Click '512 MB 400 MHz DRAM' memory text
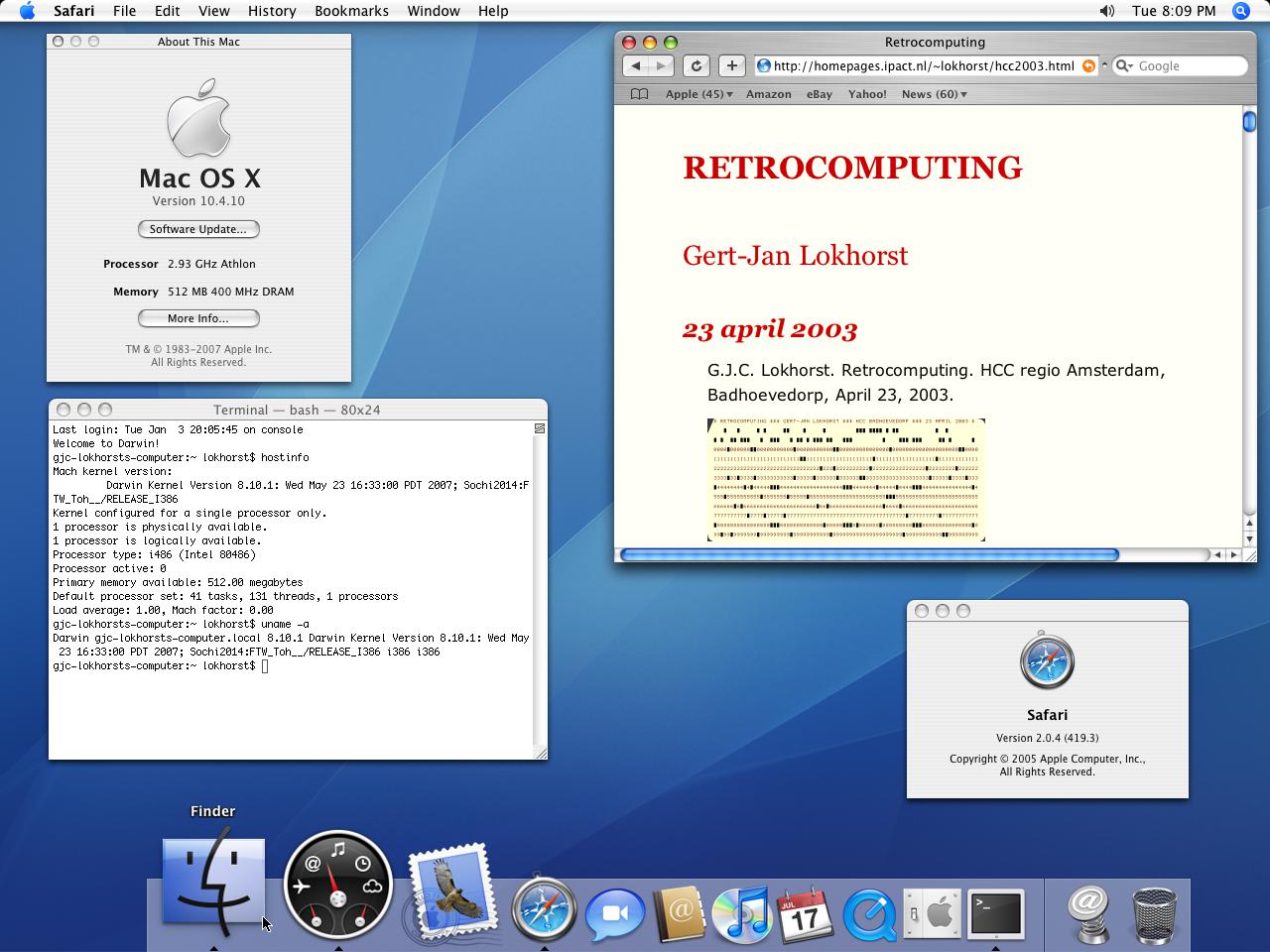Screen dimensions: 1270x952 tap(230, 292)
